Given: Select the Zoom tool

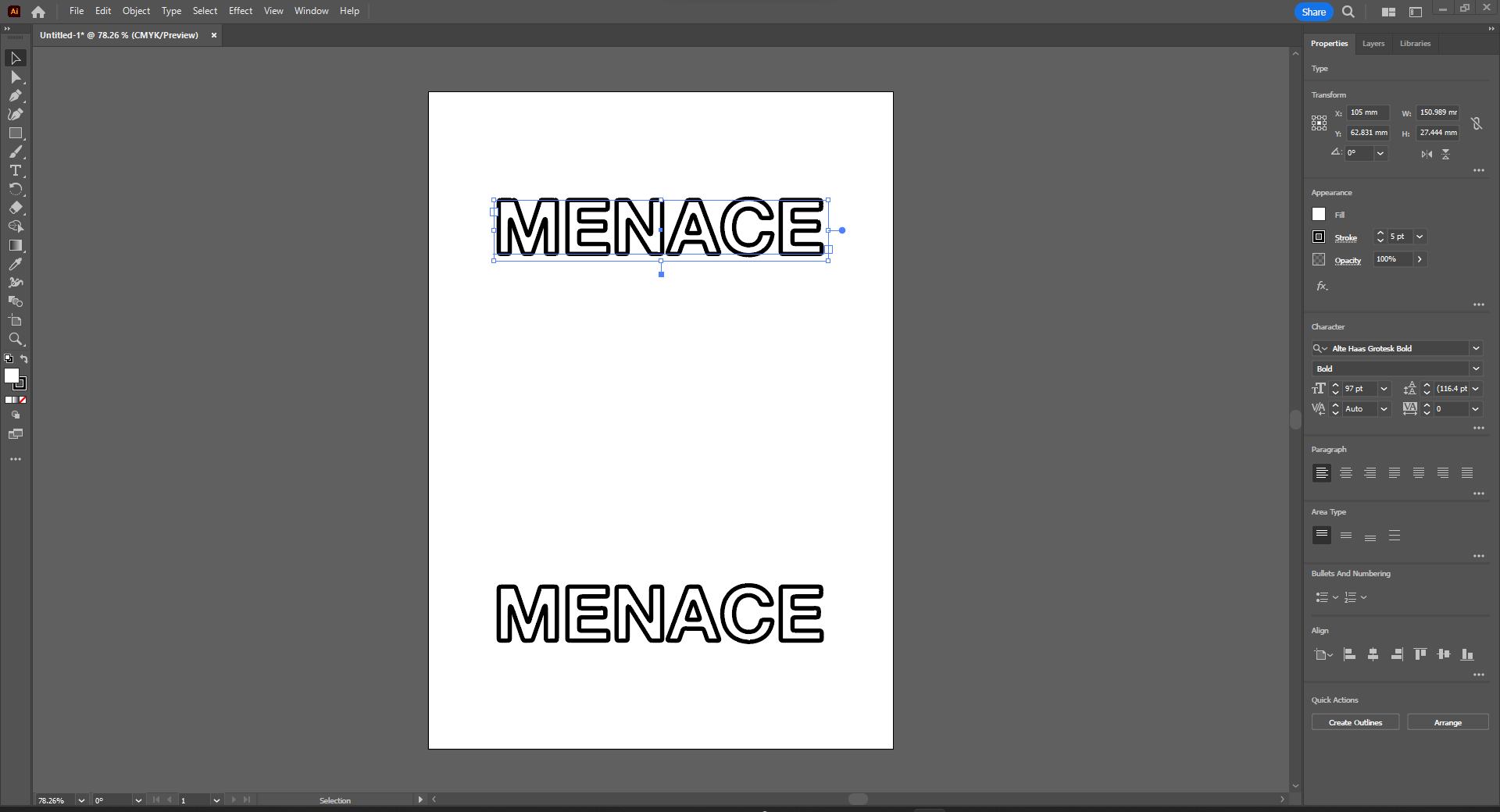Looking at the screenshot, I should 16,339.
